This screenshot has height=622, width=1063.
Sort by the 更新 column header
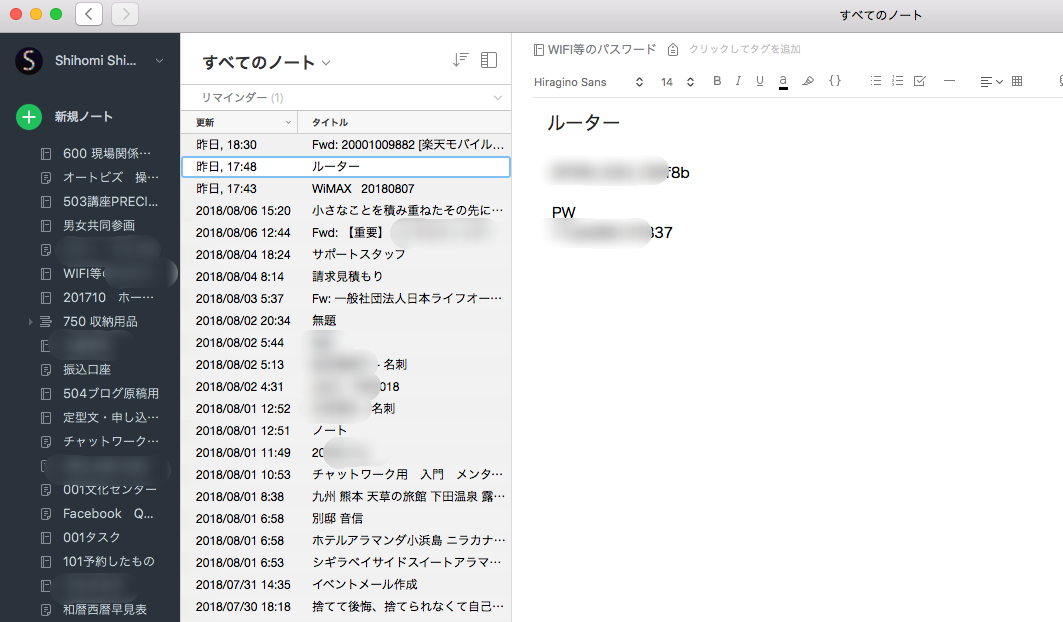(239, 122)
